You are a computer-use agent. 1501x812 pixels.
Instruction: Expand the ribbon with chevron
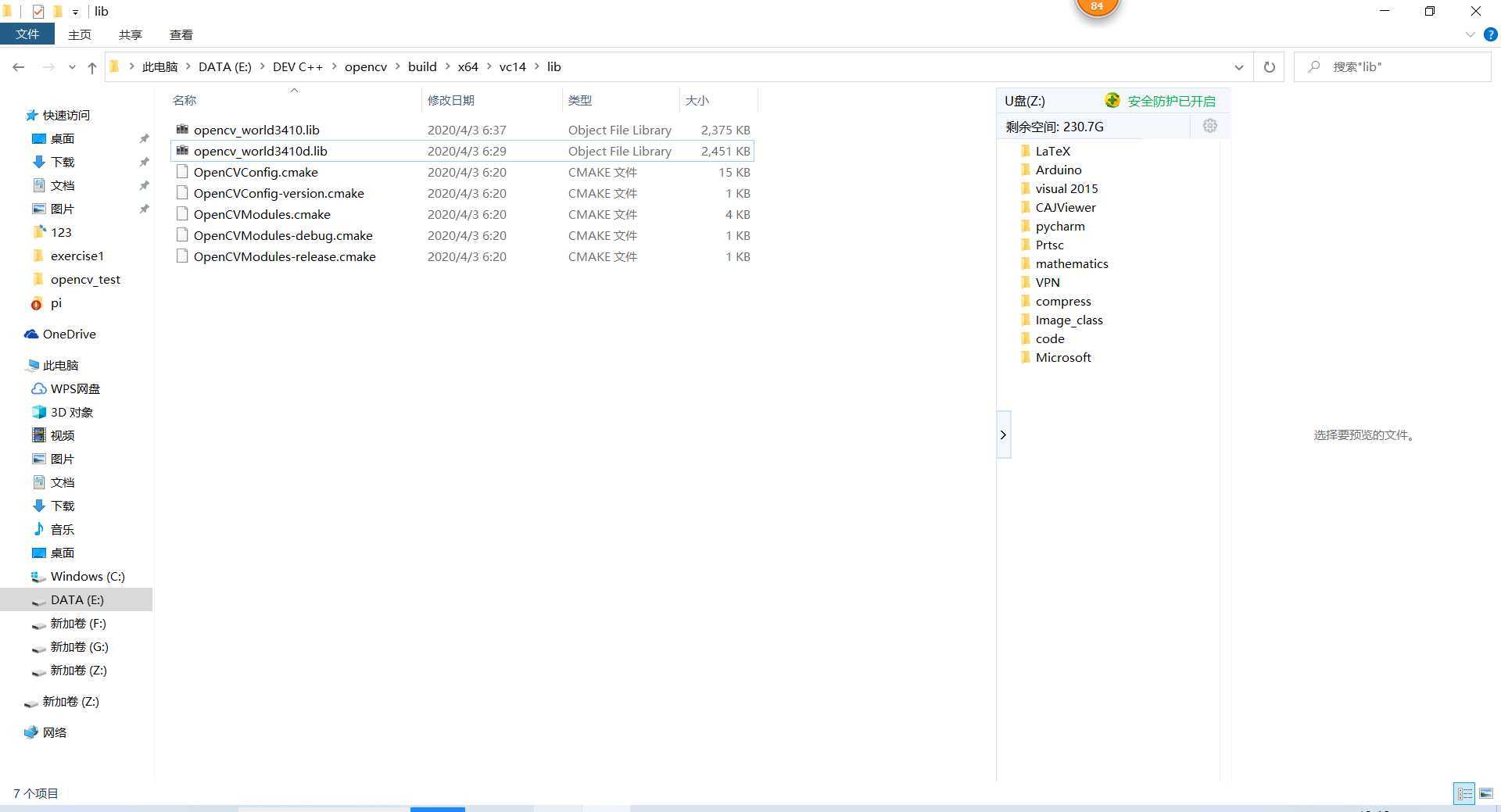[1470, 34]
